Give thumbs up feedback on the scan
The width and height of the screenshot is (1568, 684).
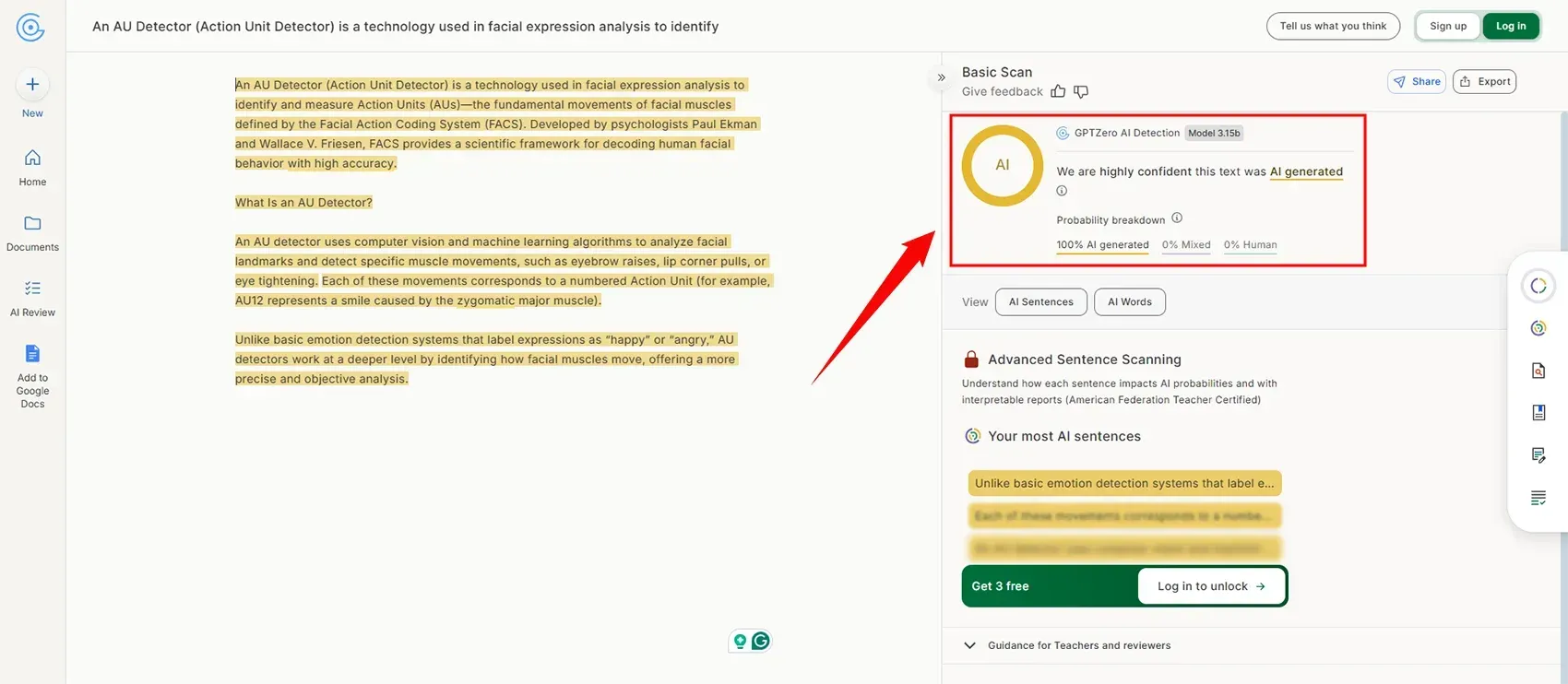click(x=1058, y=91)
